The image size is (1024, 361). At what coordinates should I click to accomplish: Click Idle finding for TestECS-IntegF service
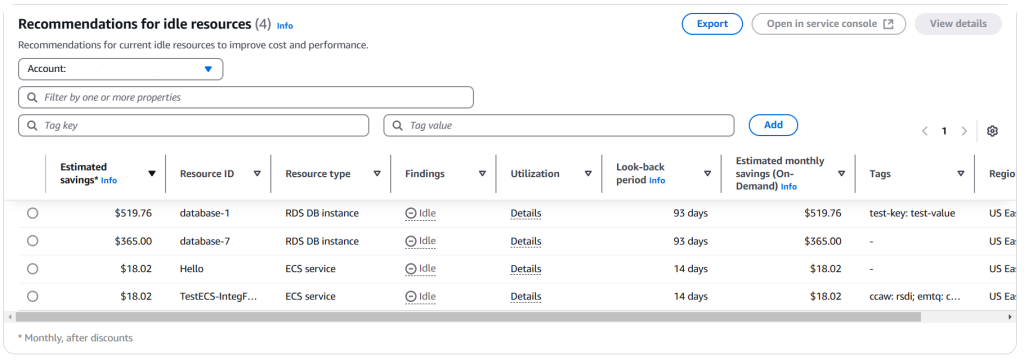click(x=420, y=296)
